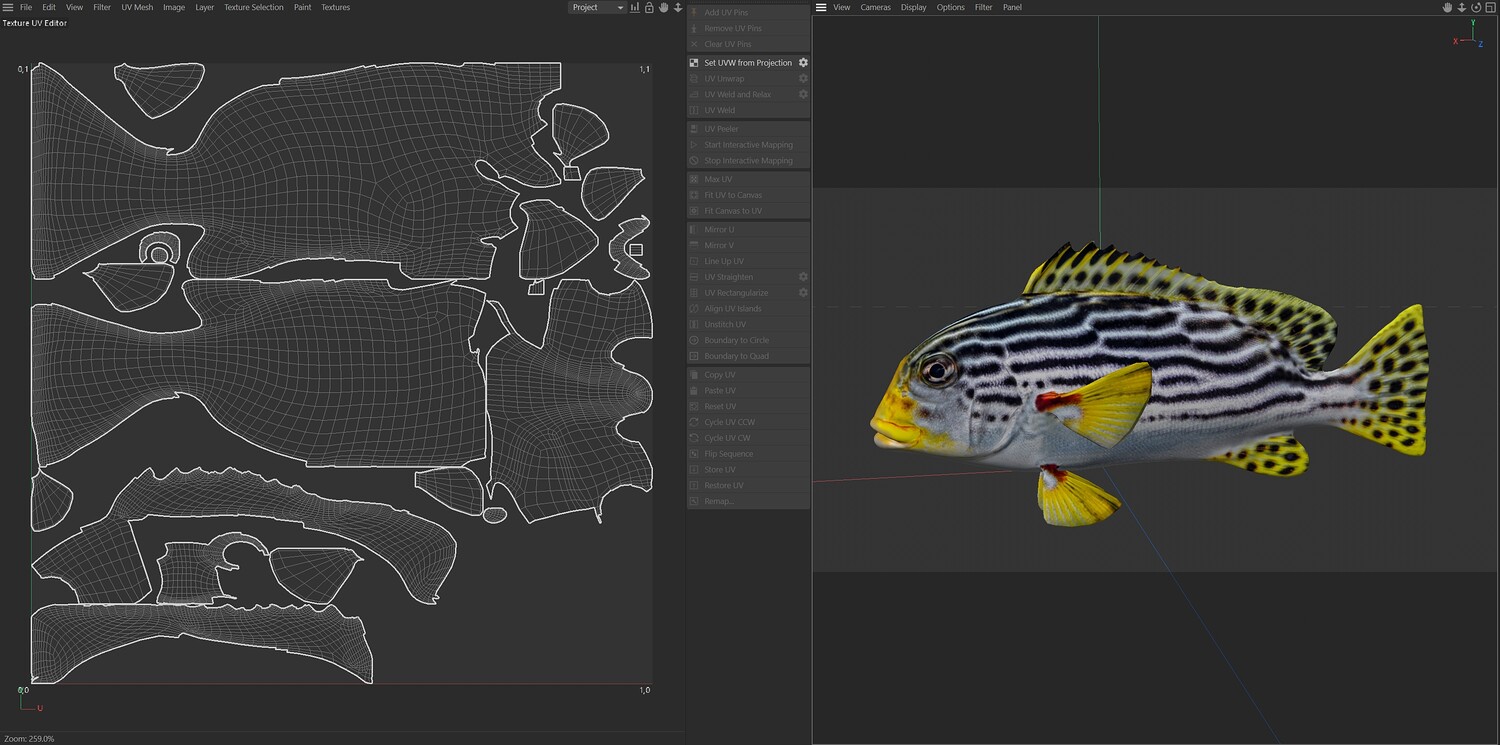Click Reset UV command
Image resolution: width=1500 pixels, height=745 pixels.
tap(748, 406)
